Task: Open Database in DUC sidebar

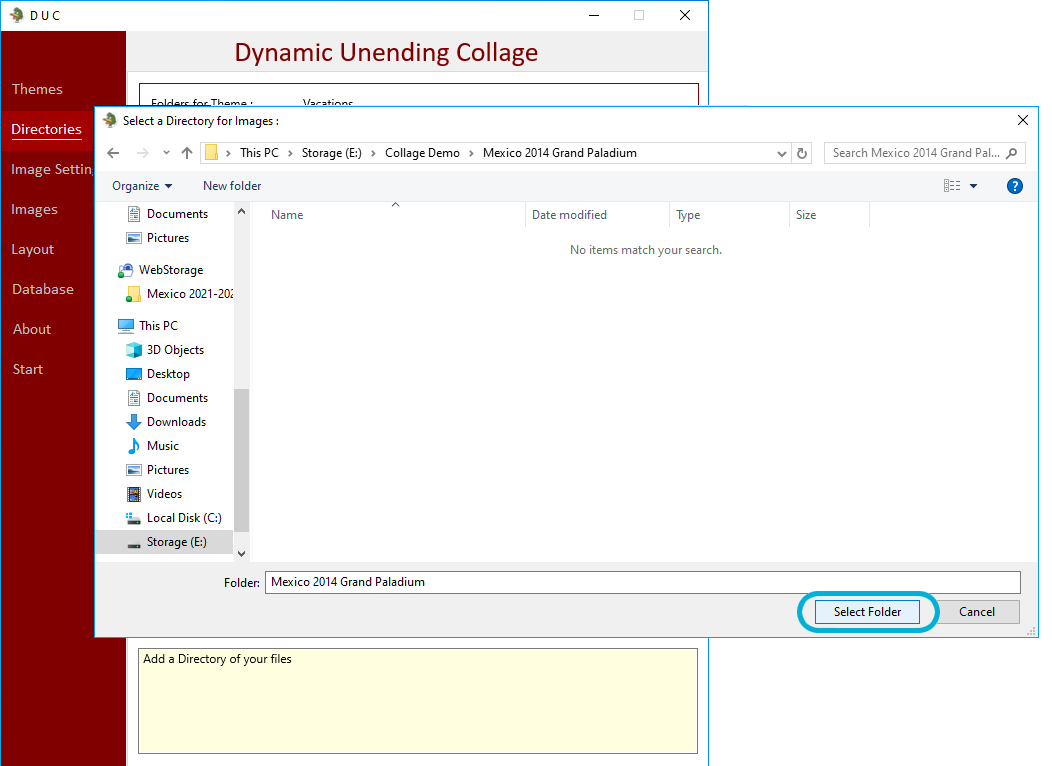Action: pyautogui.click(x=43, y=289)
